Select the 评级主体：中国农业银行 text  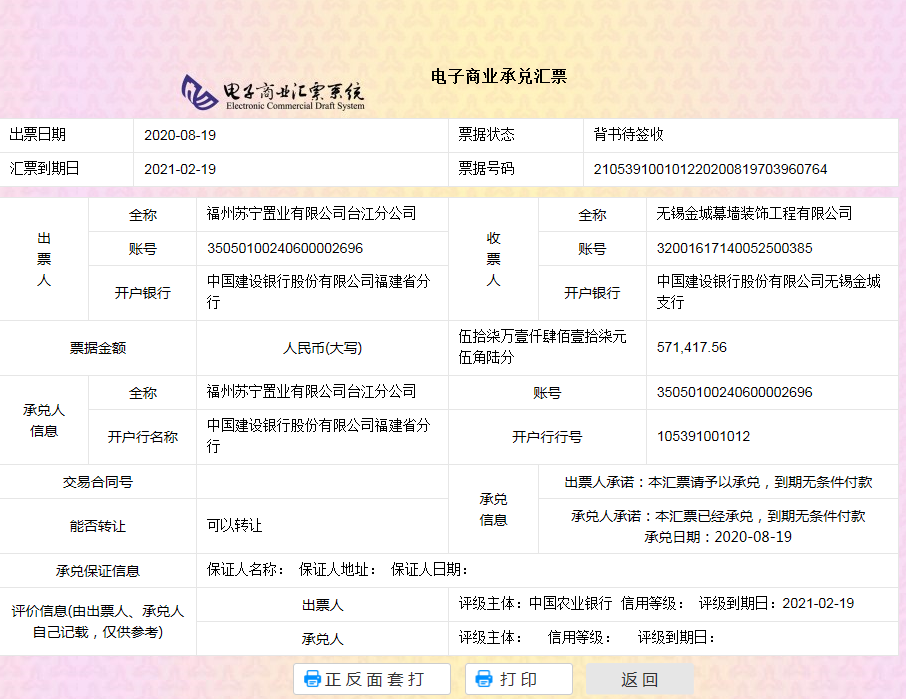pos(535,604)
